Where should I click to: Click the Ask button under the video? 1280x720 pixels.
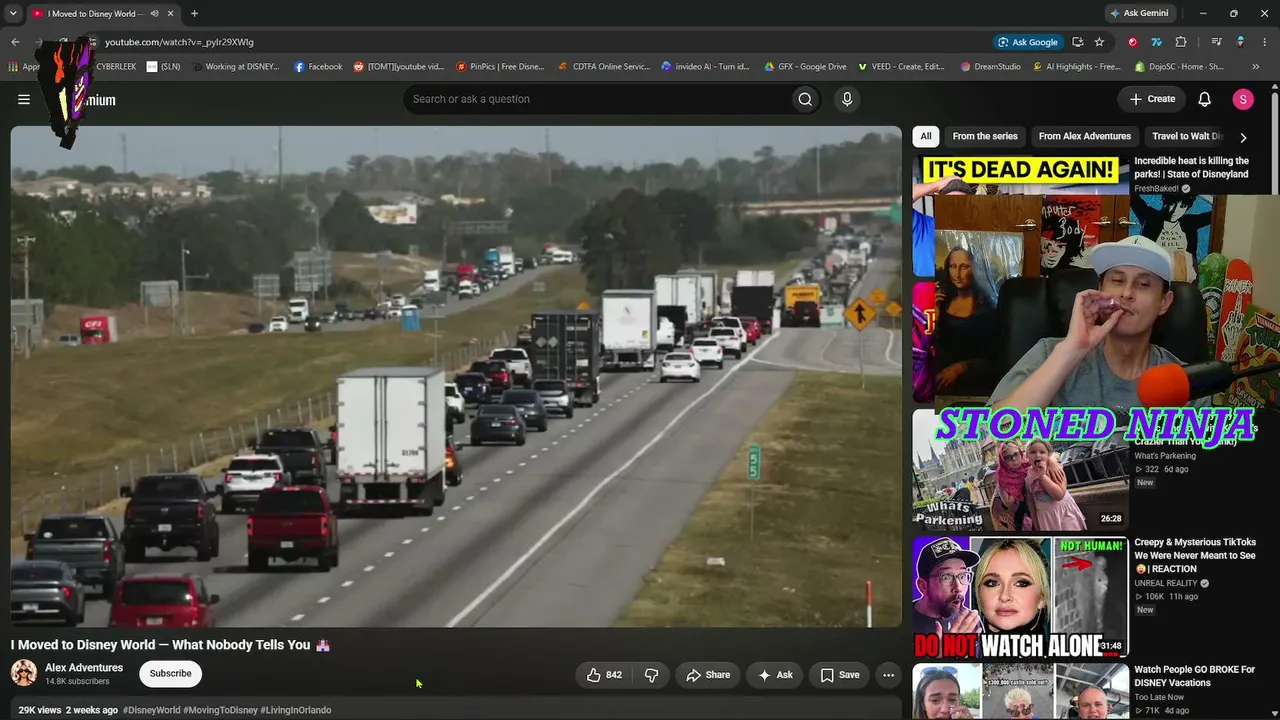click(775, 675)
